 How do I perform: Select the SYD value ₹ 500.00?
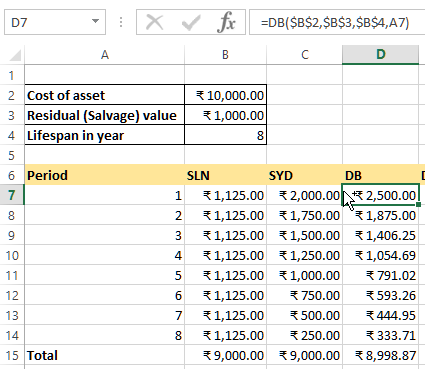(304, 315)
